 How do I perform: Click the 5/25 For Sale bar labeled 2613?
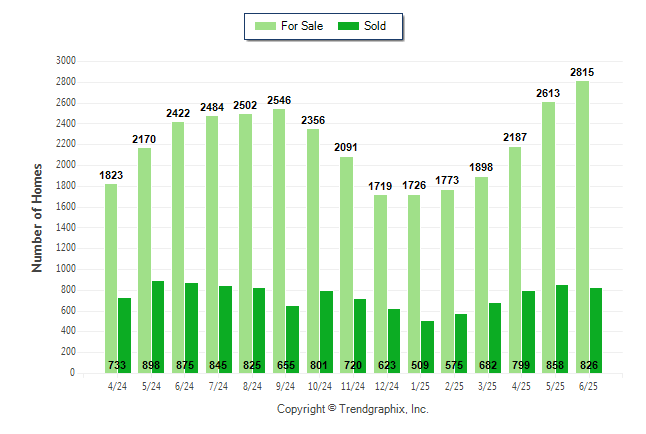click(548, 237)
